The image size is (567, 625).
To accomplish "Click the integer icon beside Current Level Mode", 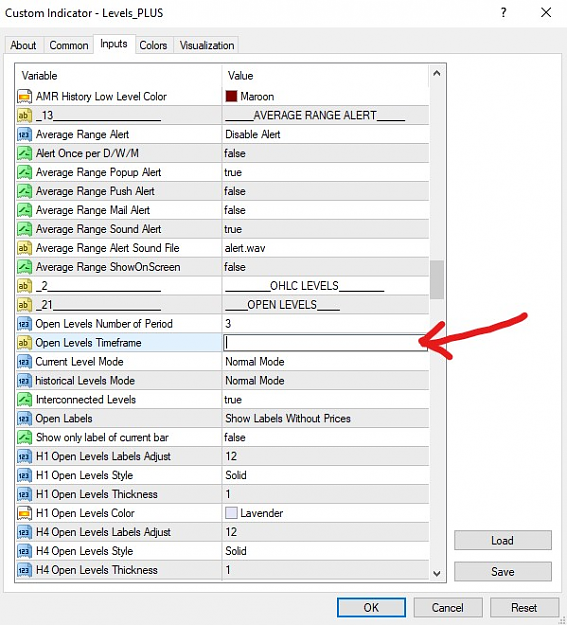I will pyautogui.click(x=24, y=362).
